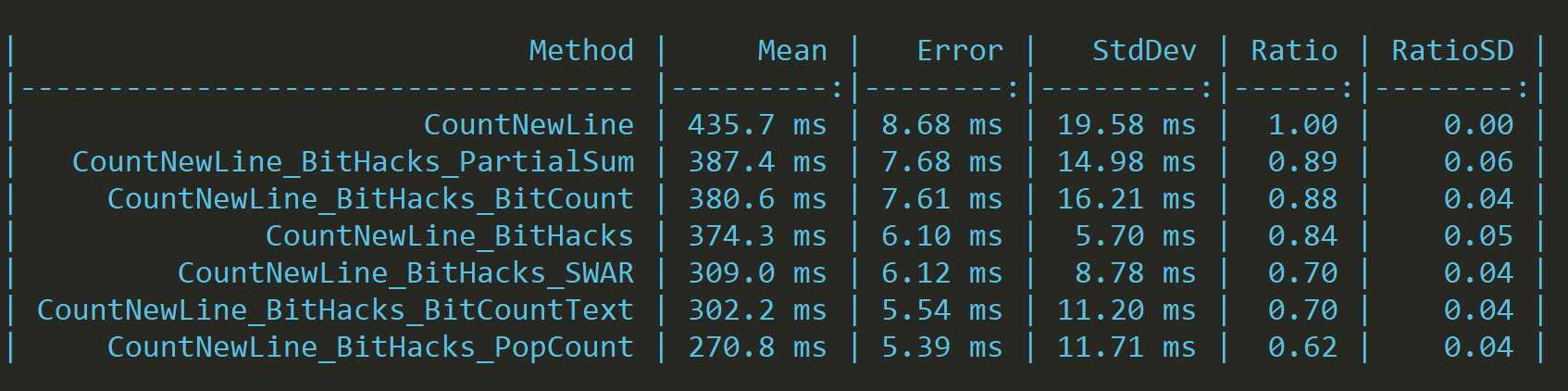Click the 270.8 ms mean value
The width and height of the screenshot is (1568, 391).
pyautogui.click(x=756, y=347)
